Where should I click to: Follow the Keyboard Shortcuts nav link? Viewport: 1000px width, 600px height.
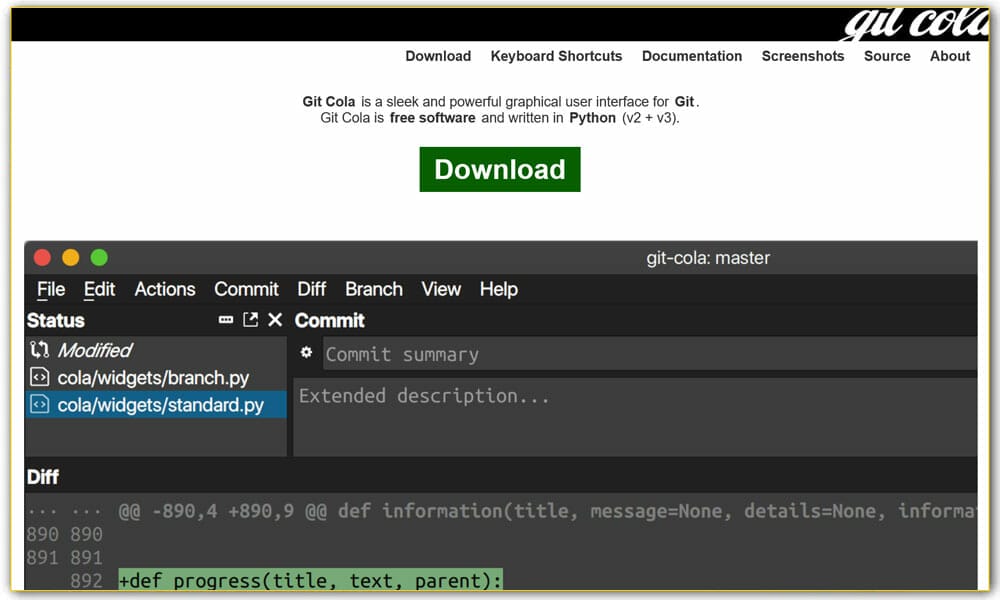click(x=556, y=56)
